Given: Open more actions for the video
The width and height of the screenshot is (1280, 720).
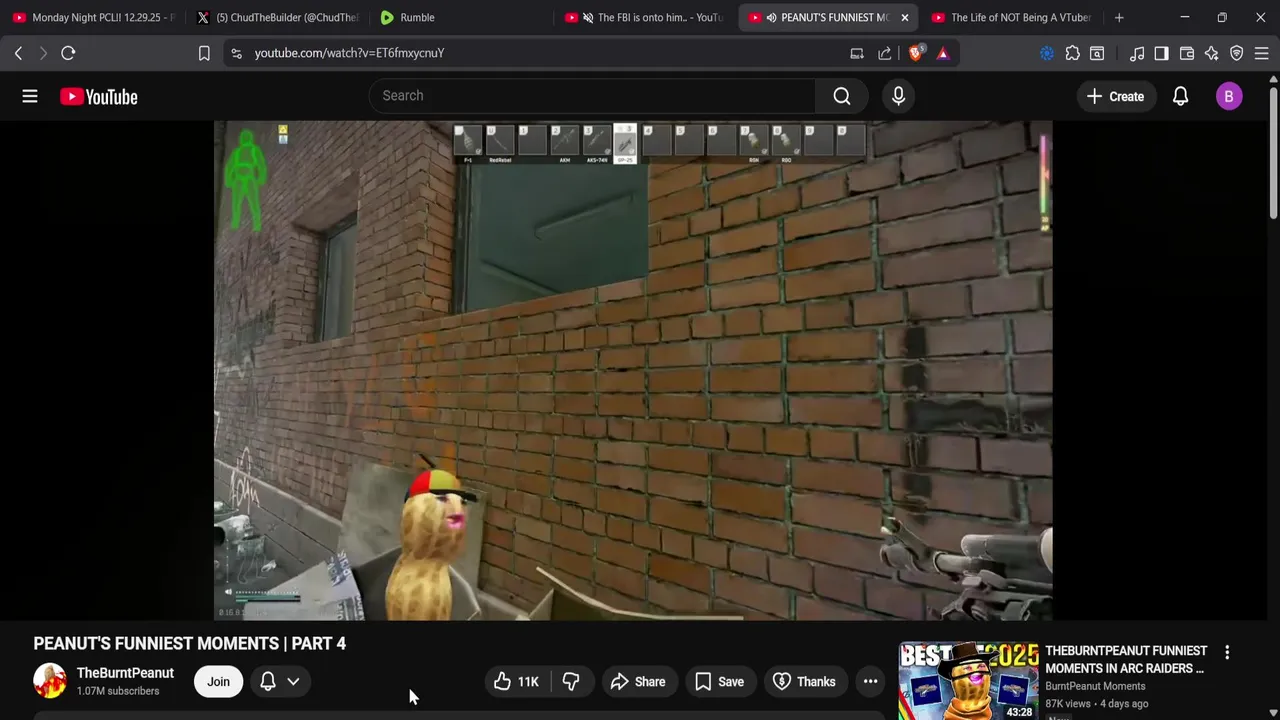Looking at the screenshot, I should pos(871,682).
